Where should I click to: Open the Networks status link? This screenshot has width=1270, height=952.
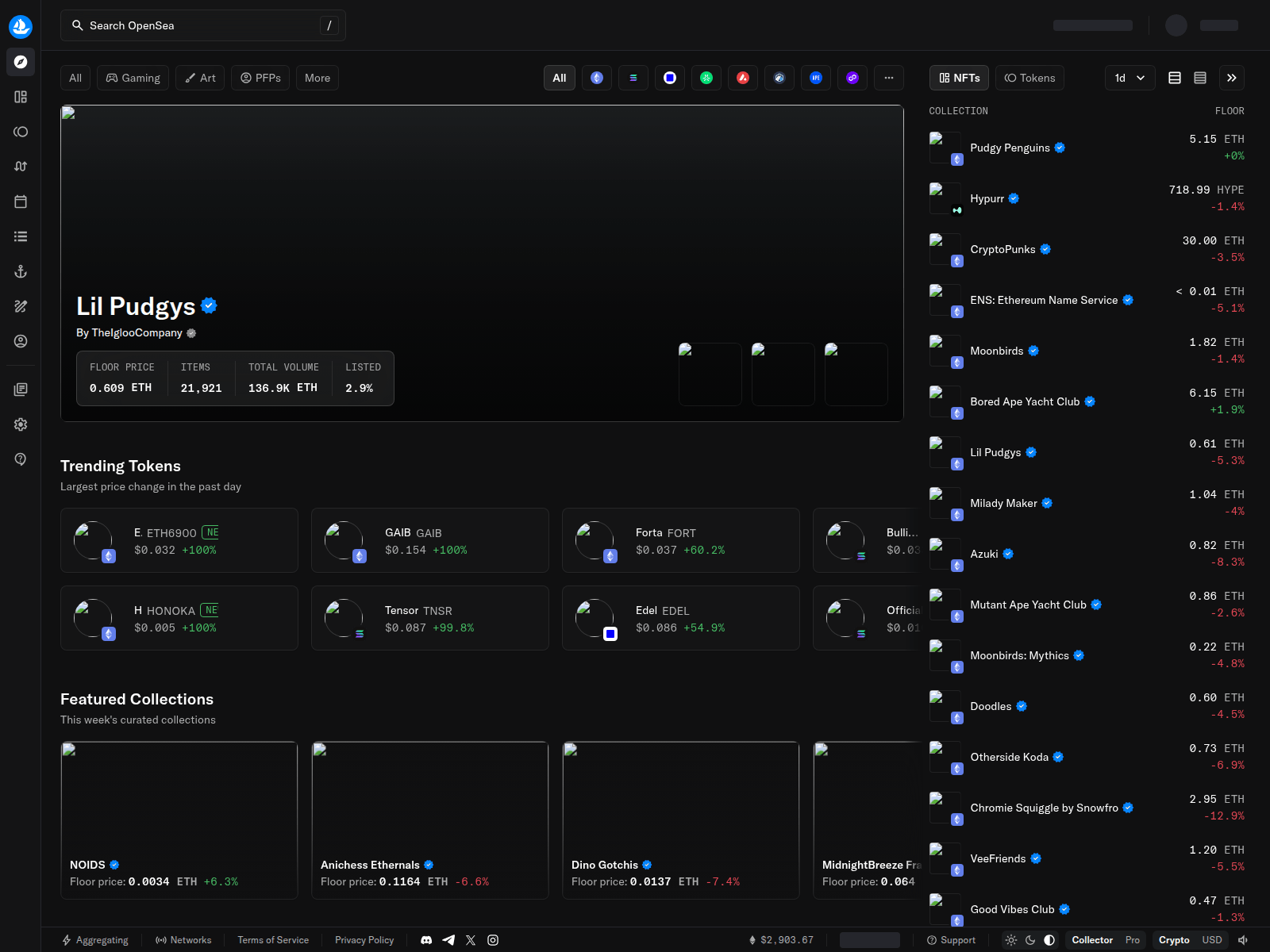pyautogui.click(x=183, y=940)
